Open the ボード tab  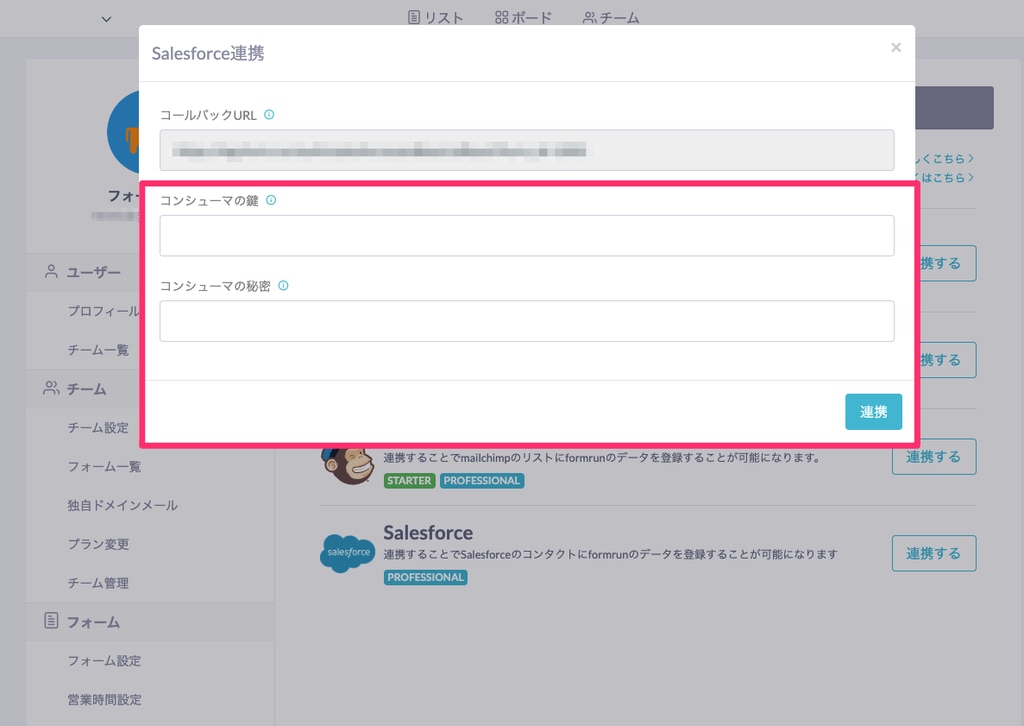523,18
